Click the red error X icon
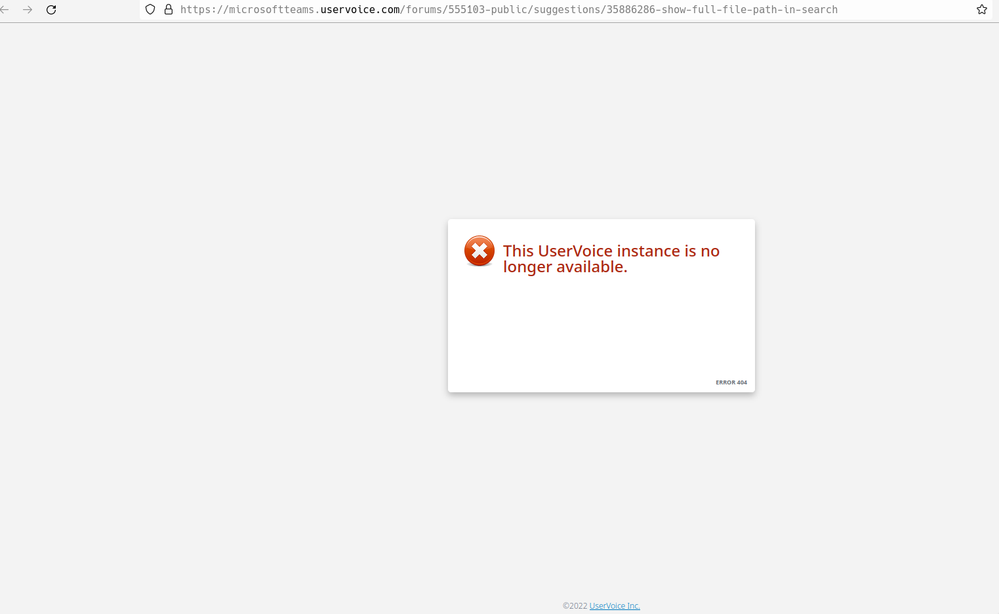999x614 pixels. (479, 251)
